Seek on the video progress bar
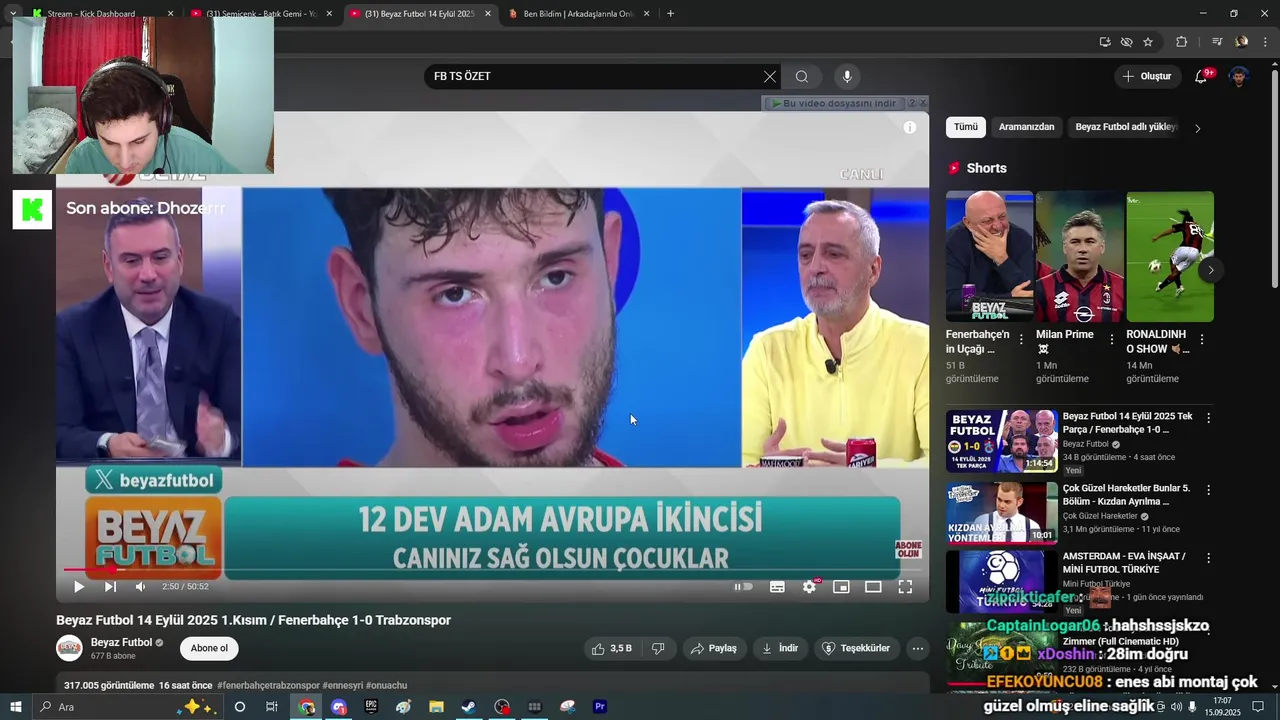This screenshot has height=720, width=1280. coord(492,570)
